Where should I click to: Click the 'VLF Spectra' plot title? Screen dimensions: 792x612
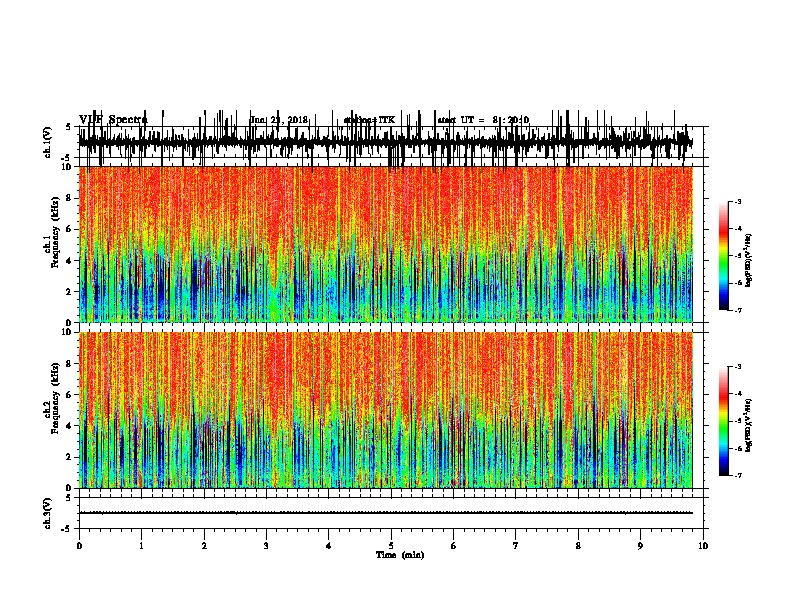coord(113,120)
